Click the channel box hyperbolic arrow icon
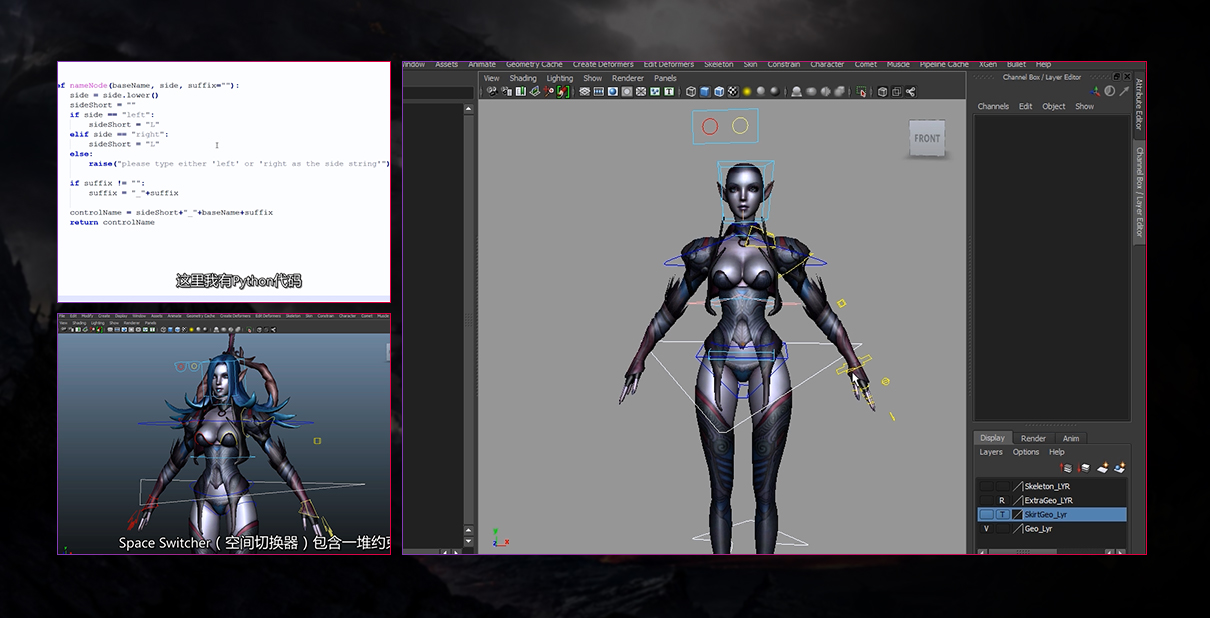Viewport: 1210px width, 618px height. pos(1124,91)
